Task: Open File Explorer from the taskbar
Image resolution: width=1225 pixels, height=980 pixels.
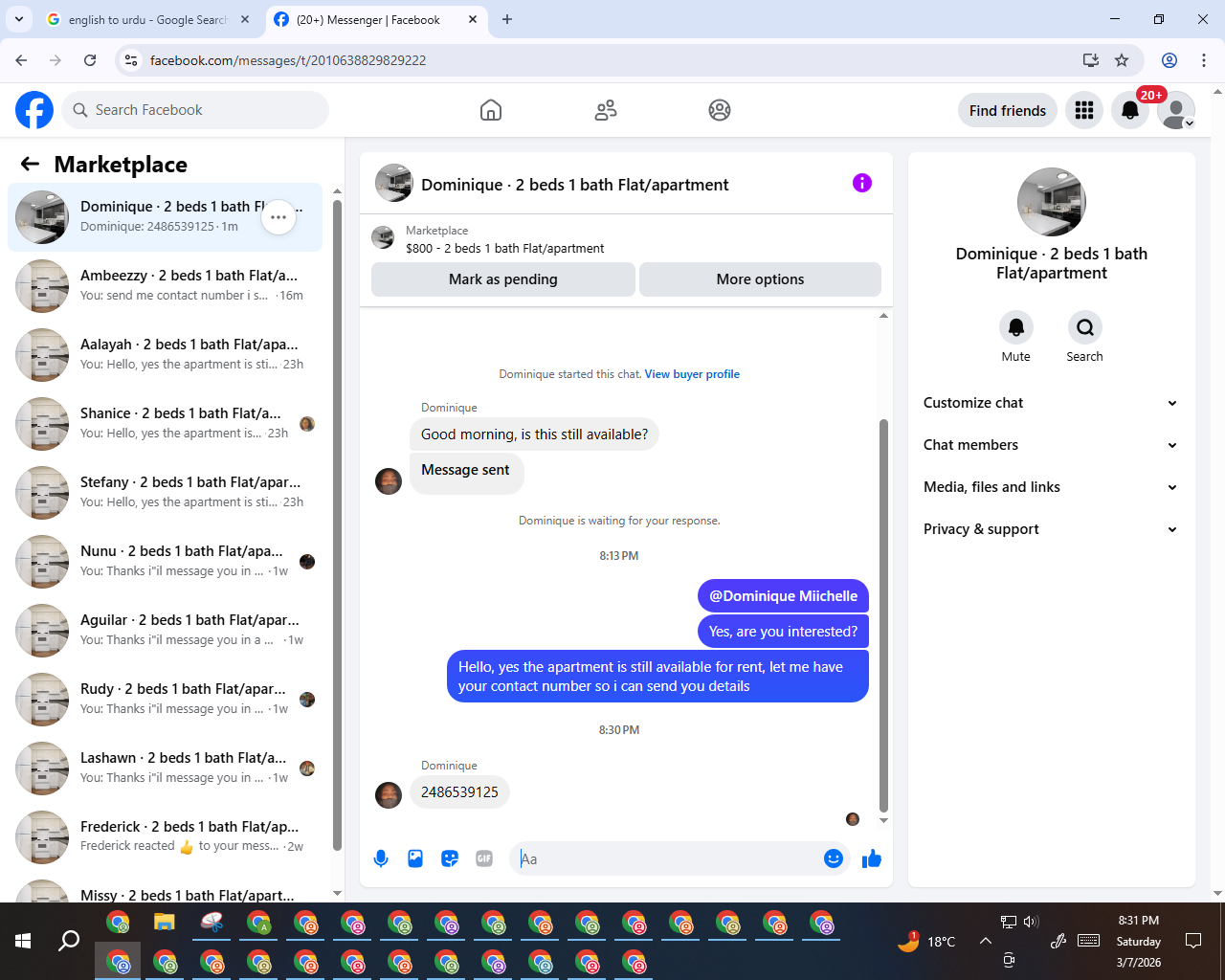Action: pyautogui.click(x=166, y=923)
